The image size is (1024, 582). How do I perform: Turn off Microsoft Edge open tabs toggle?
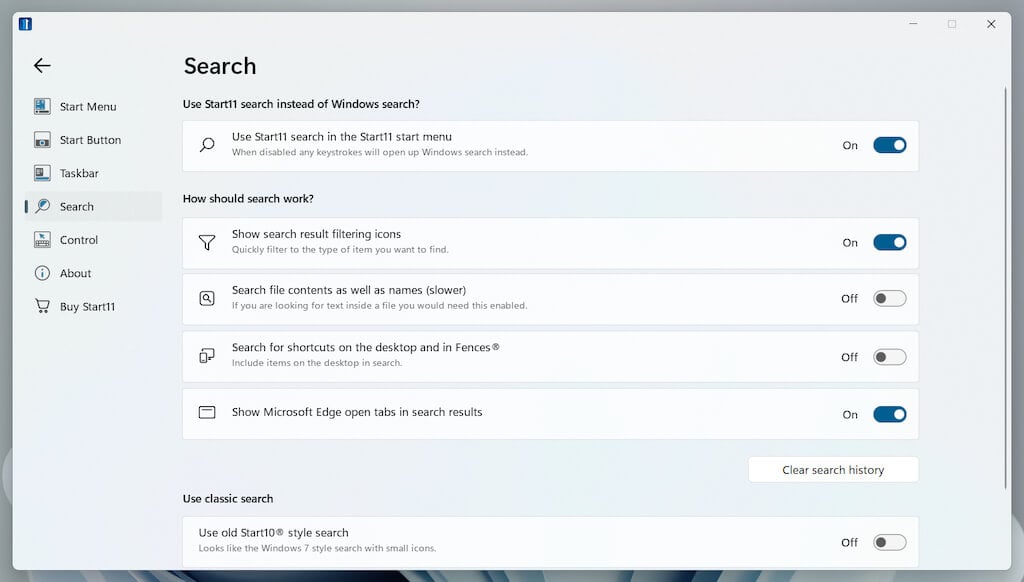click(889, 414)
